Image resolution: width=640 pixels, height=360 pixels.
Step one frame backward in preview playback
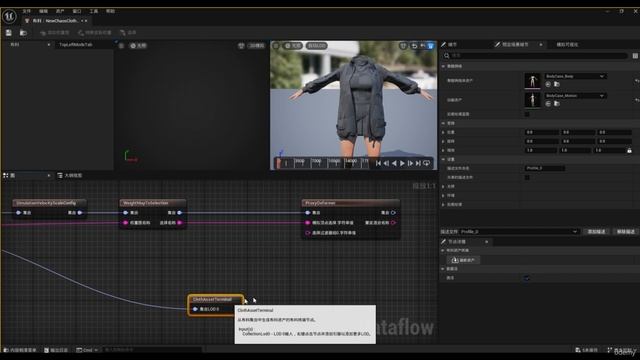click(x=386, y=163)
